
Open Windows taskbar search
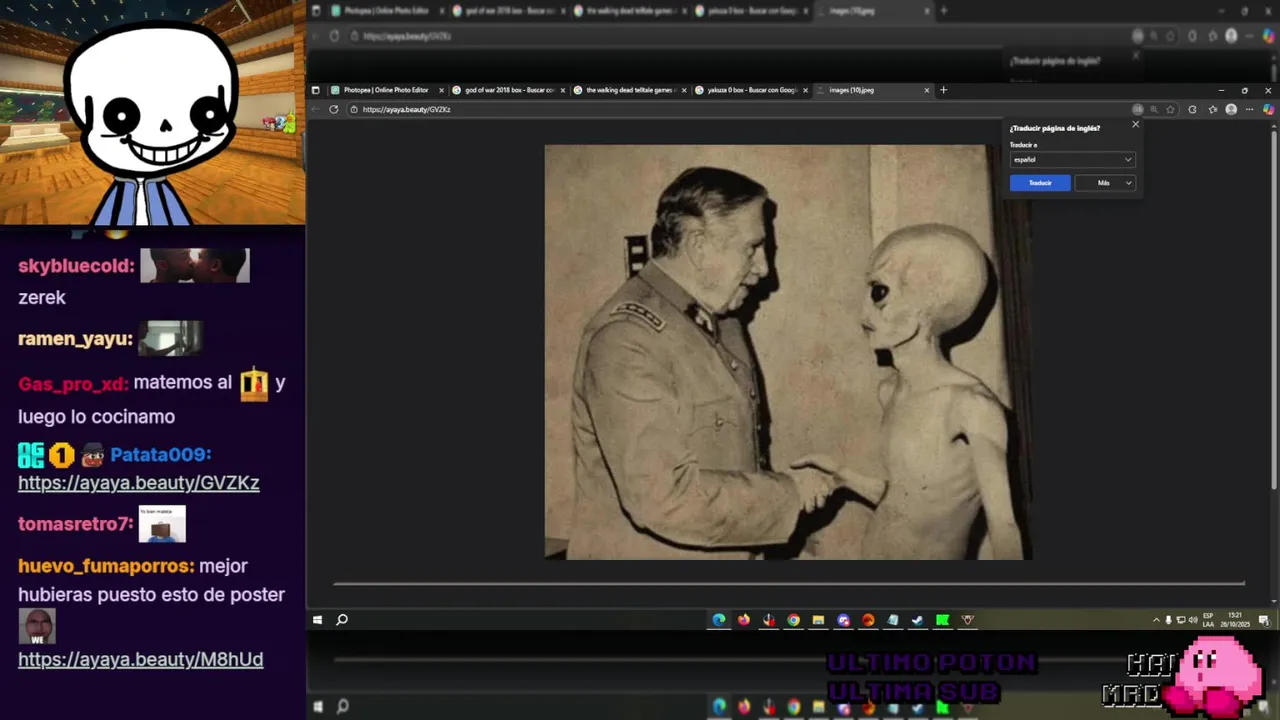tap(342, 620)
